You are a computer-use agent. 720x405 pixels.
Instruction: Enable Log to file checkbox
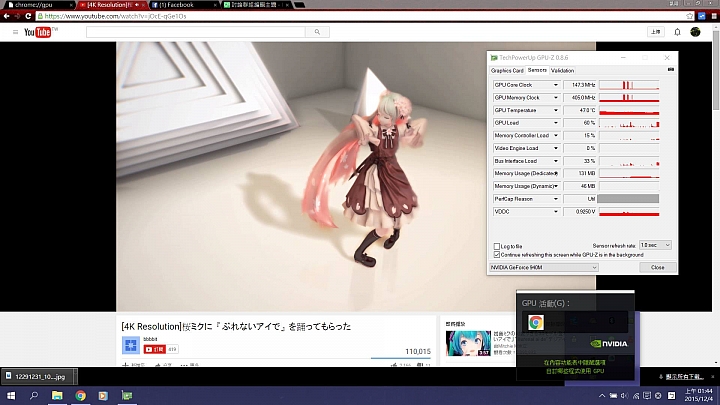point(496,247)
